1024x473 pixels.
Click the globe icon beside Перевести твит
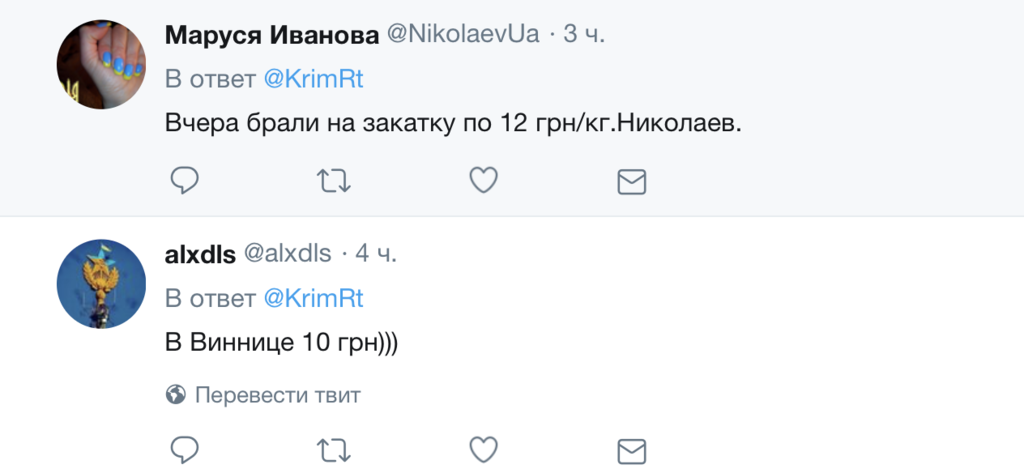click(175, 395)
